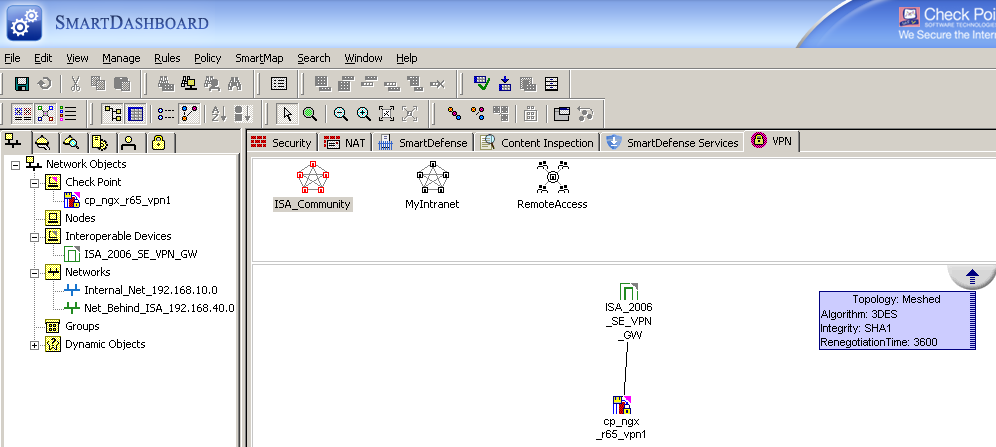Select the cp_ngx_r65_vpn1 gateway in the map

(621, 418)
